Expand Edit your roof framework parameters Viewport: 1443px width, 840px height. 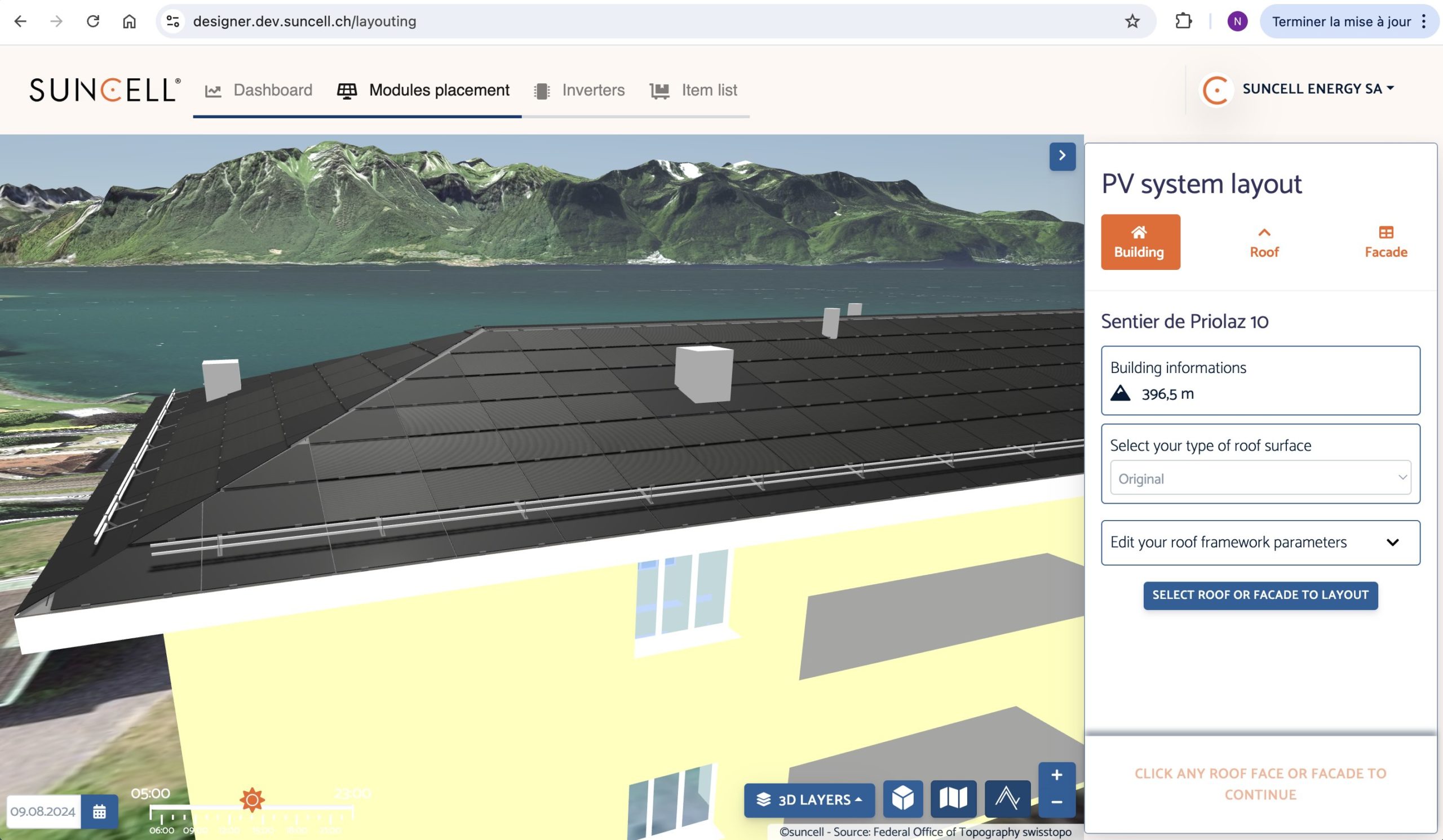pyautogui.click(x=1260, y=542)
